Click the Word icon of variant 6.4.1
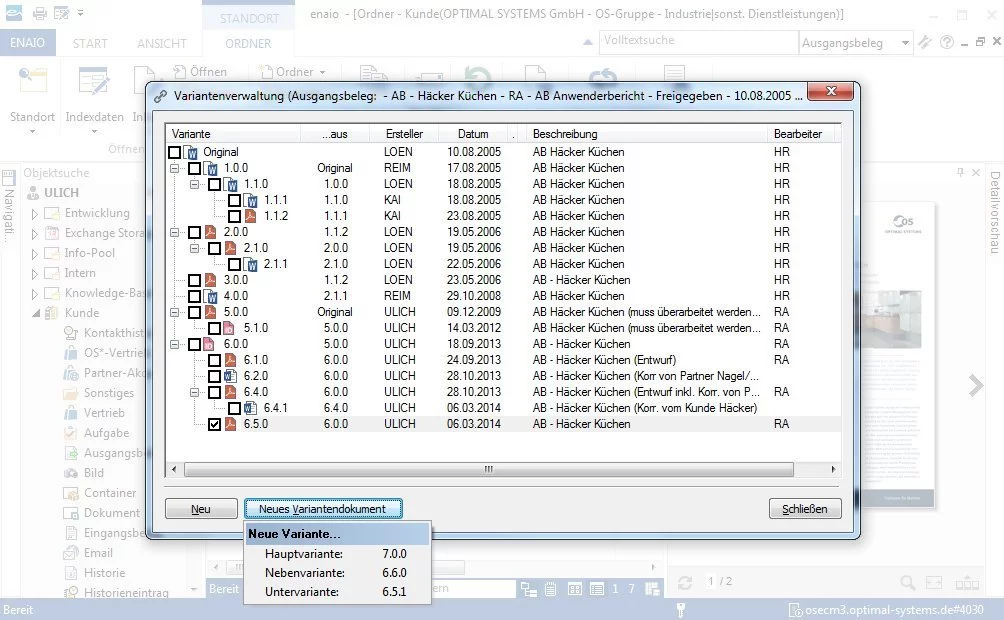1004x620 pixels. coord(250,408)
